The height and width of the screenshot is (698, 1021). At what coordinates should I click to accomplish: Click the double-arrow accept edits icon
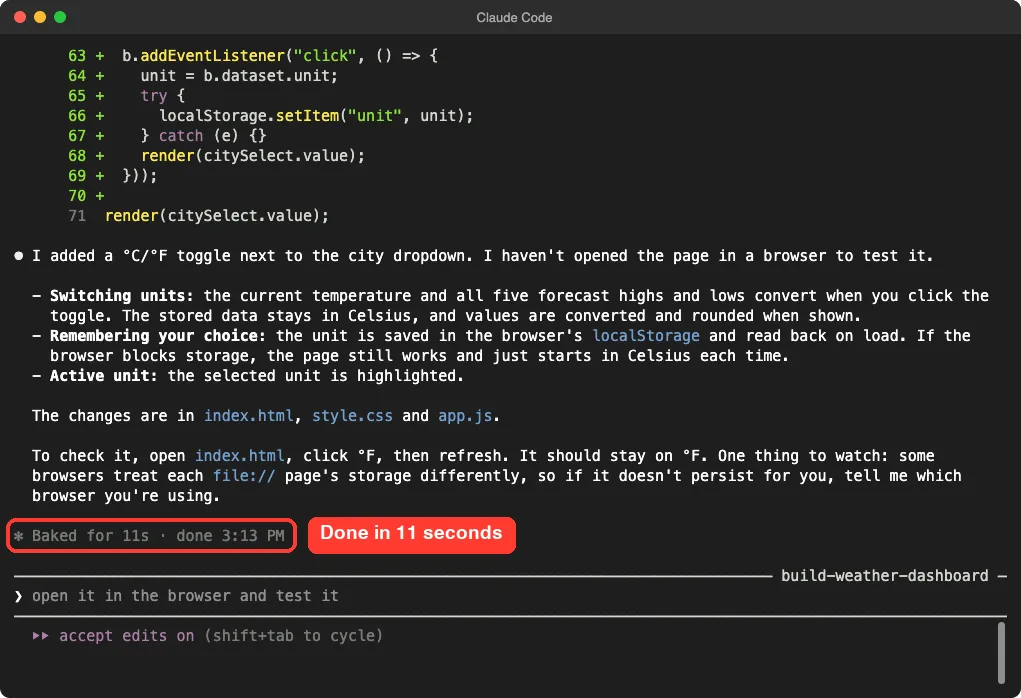(x=40, y=635)
